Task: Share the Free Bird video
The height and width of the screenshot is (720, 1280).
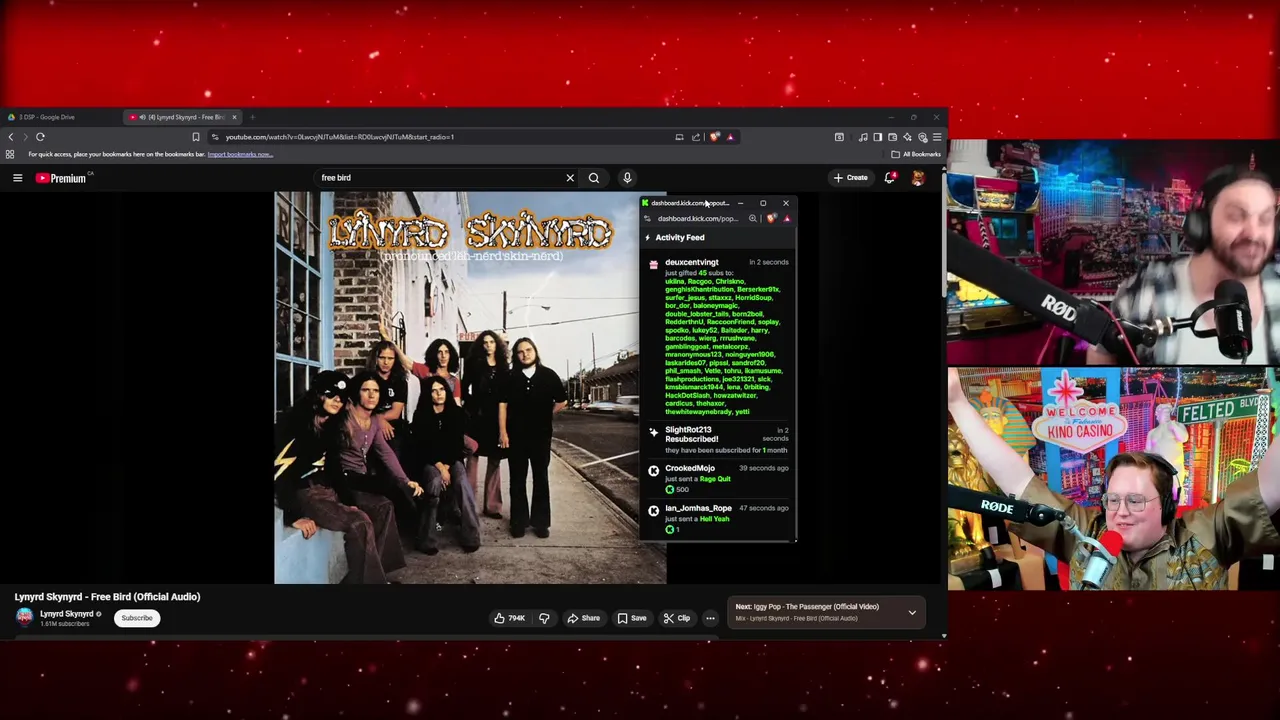Action: pos(584,618)
